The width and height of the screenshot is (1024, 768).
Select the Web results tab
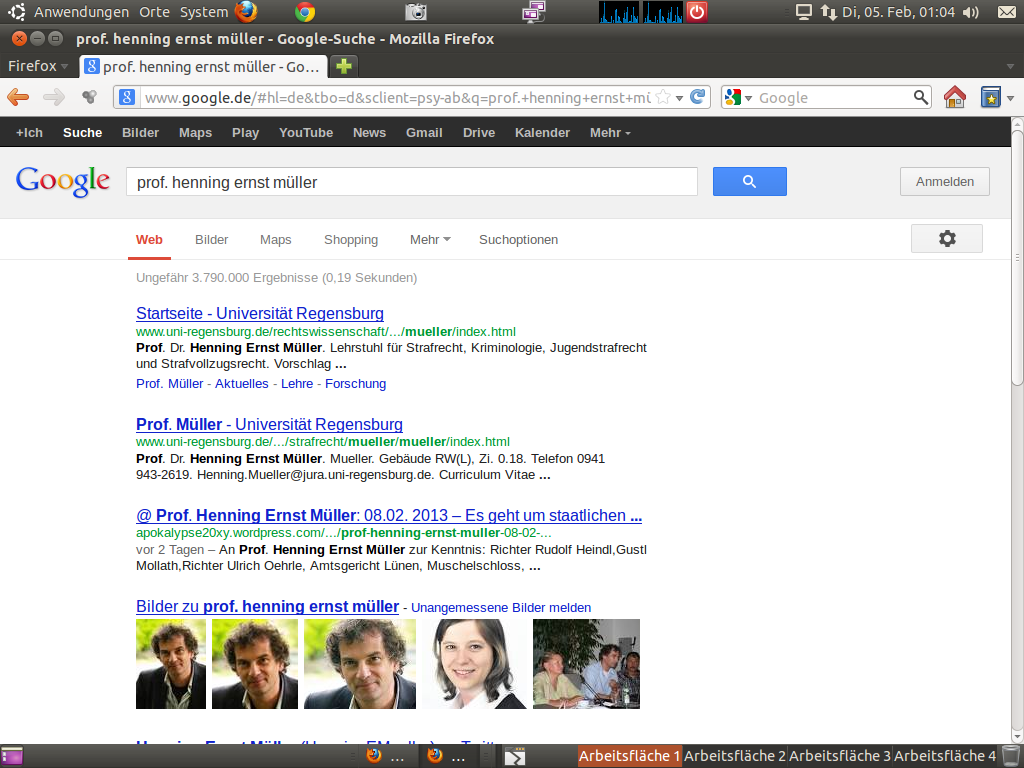[x=149, y=240]
